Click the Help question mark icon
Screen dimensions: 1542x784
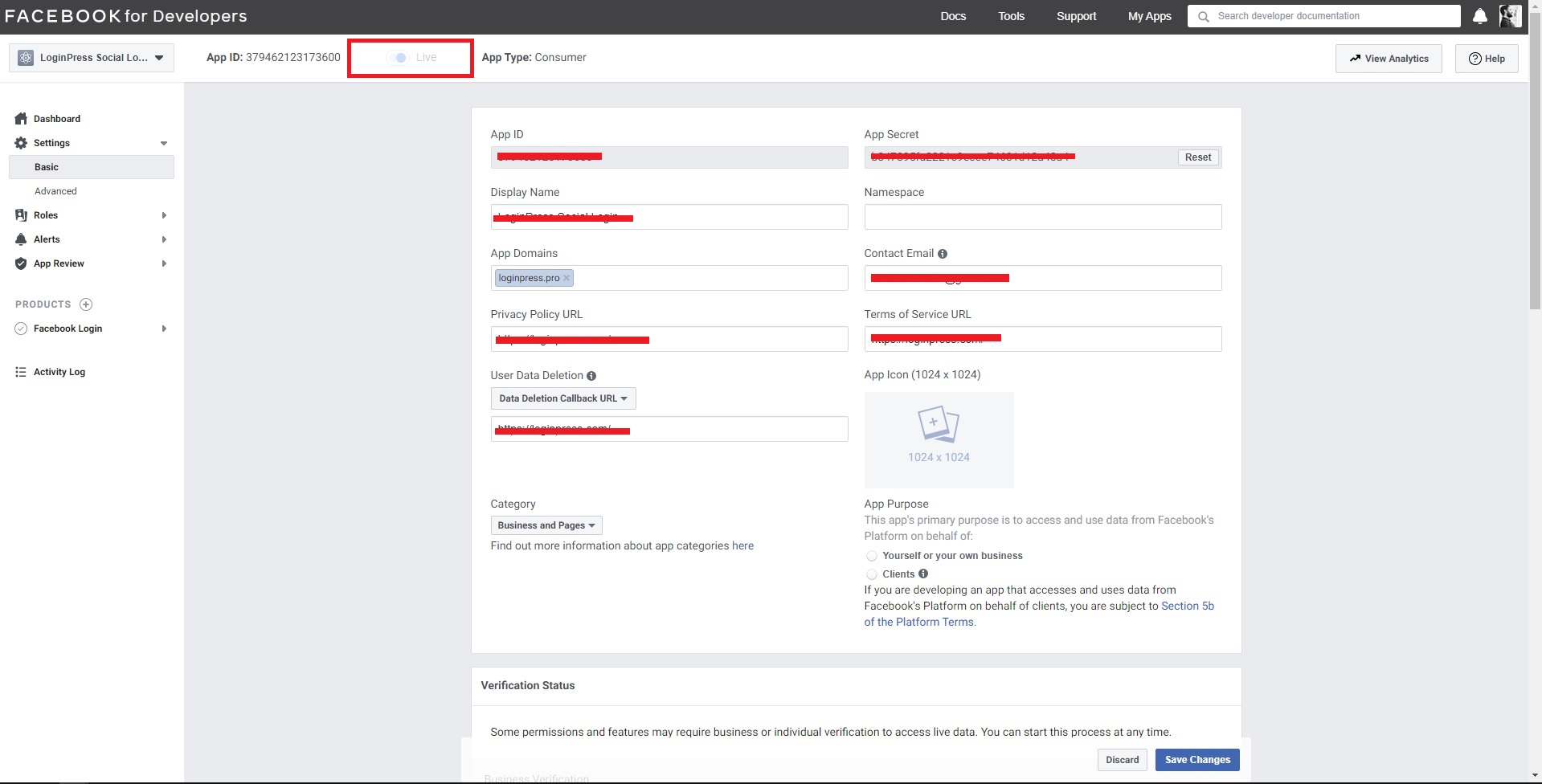coord(1475,59)
